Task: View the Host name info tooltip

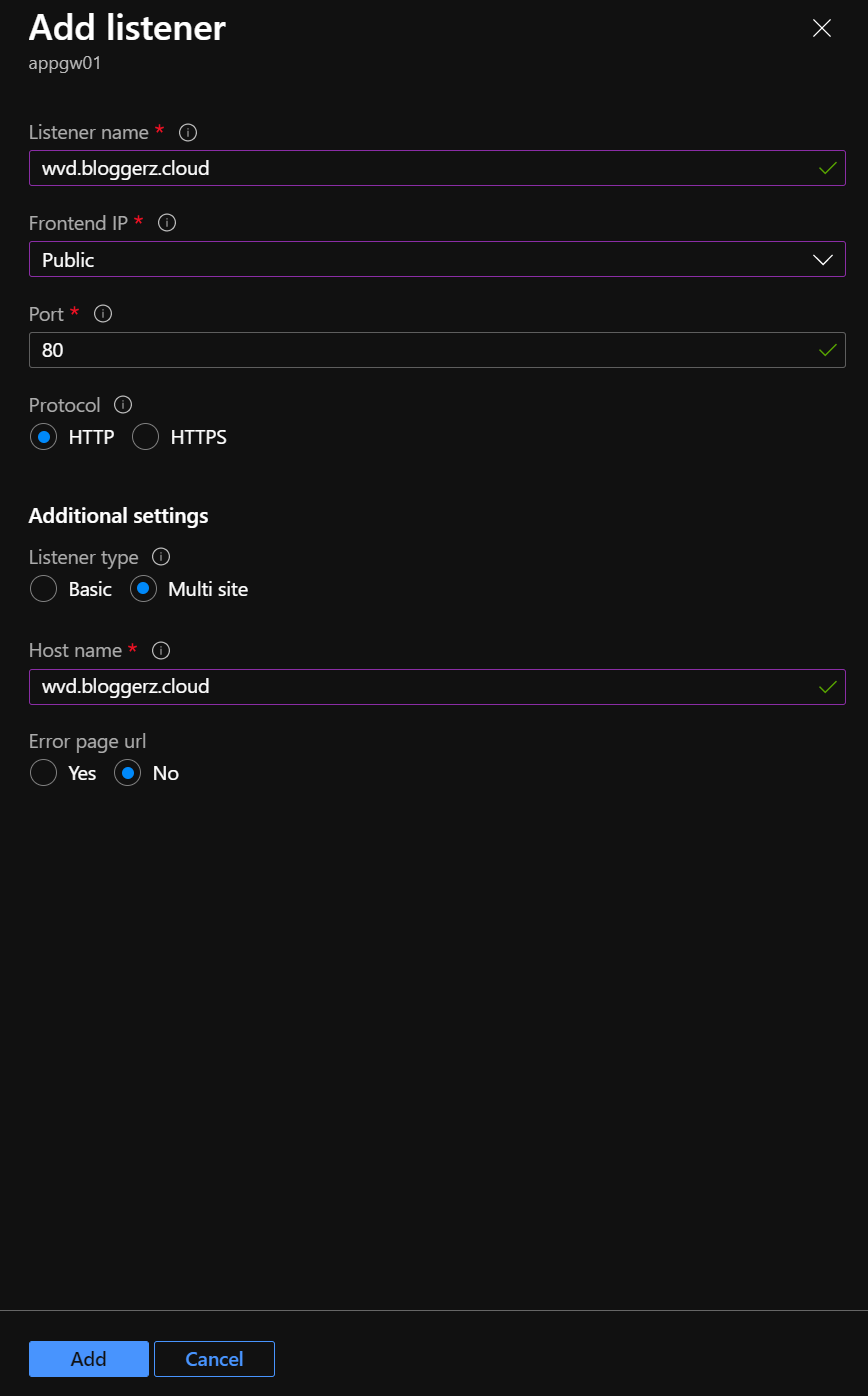Action: click(x=161, y=650)
